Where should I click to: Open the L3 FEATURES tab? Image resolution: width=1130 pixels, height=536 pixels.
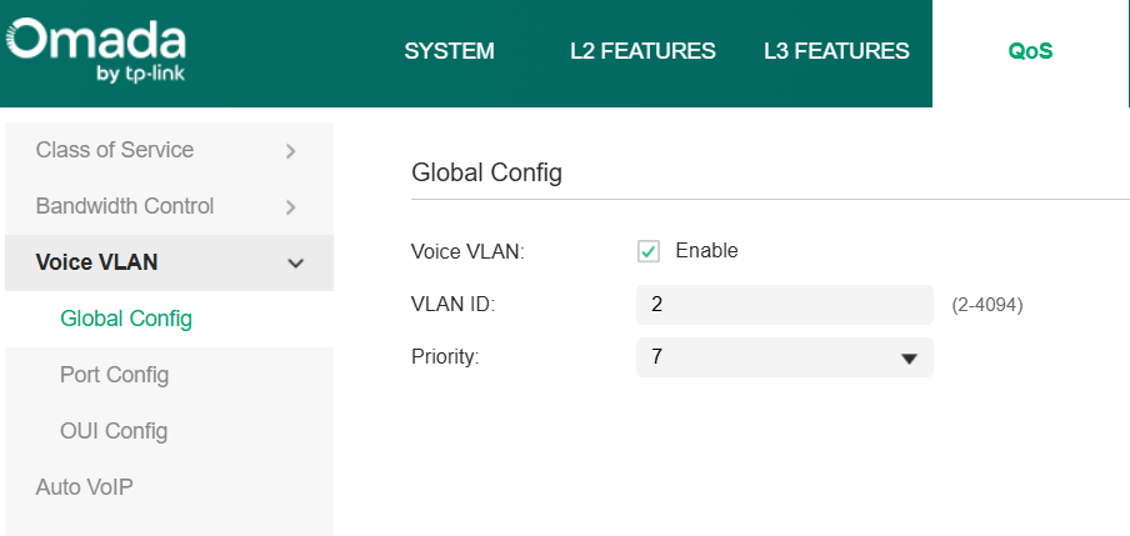837,51
